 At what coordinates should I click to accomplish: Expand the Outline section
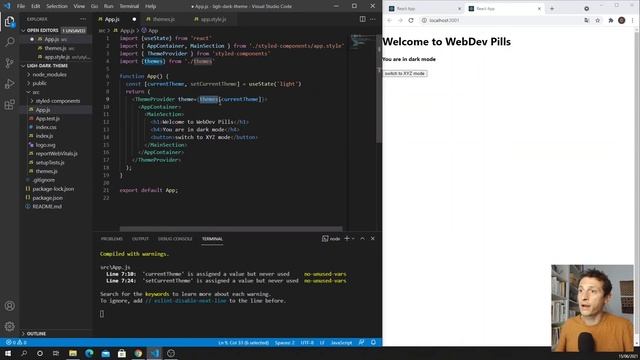(36, 333)
